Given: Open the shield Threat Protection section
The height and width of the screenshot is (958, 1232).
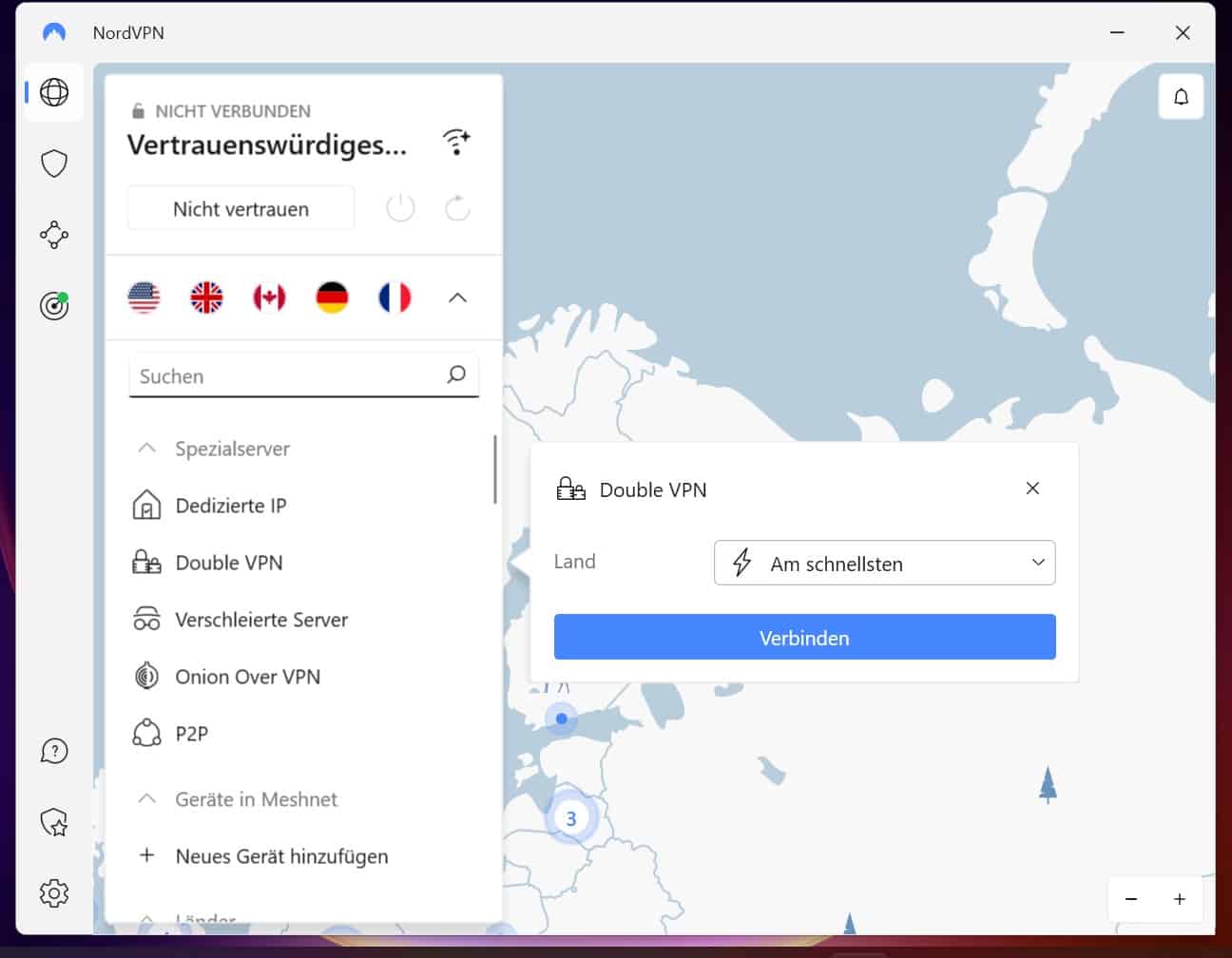Looking at the screenshot, I should (54, 163).
